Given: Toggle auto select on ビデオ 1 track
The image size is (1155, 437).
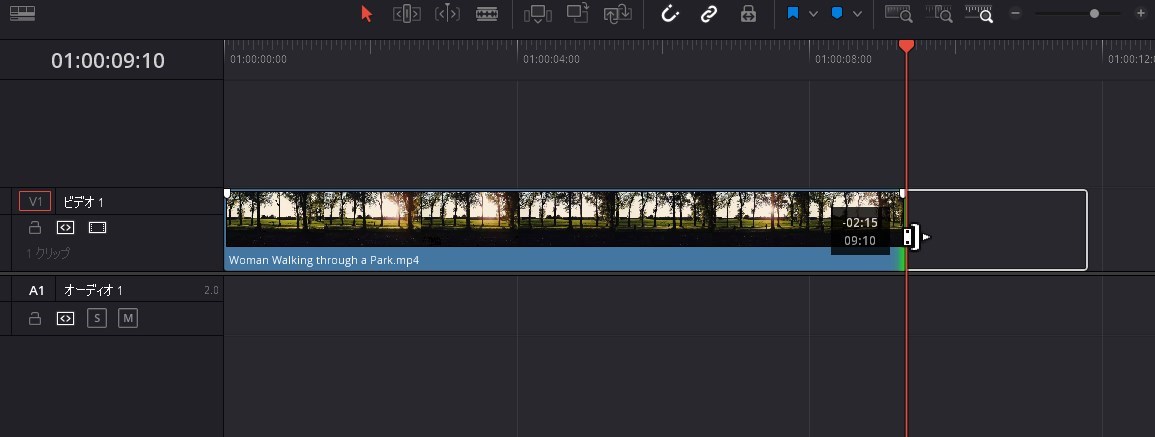Looking at the screenshot, I should pos(66,228).
